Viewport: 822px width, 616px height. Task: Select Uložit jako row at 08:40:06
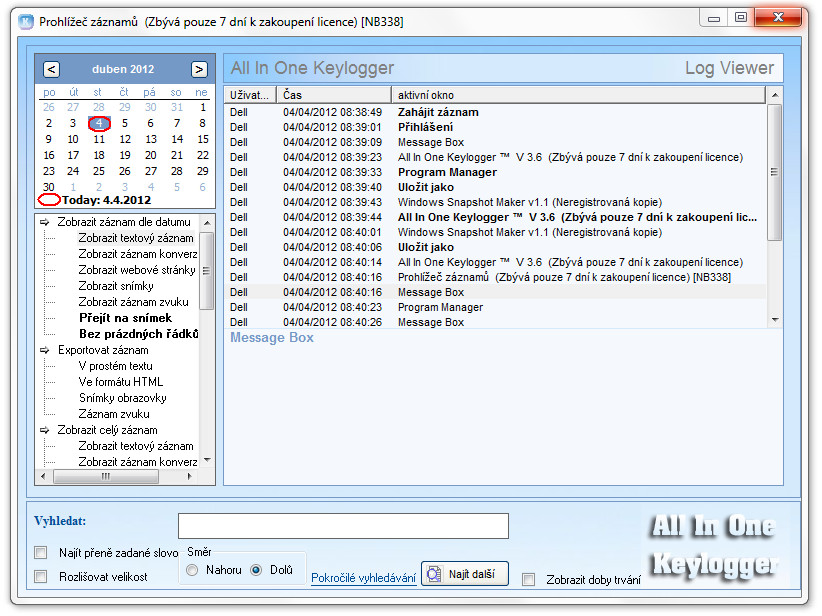[494, 247]
